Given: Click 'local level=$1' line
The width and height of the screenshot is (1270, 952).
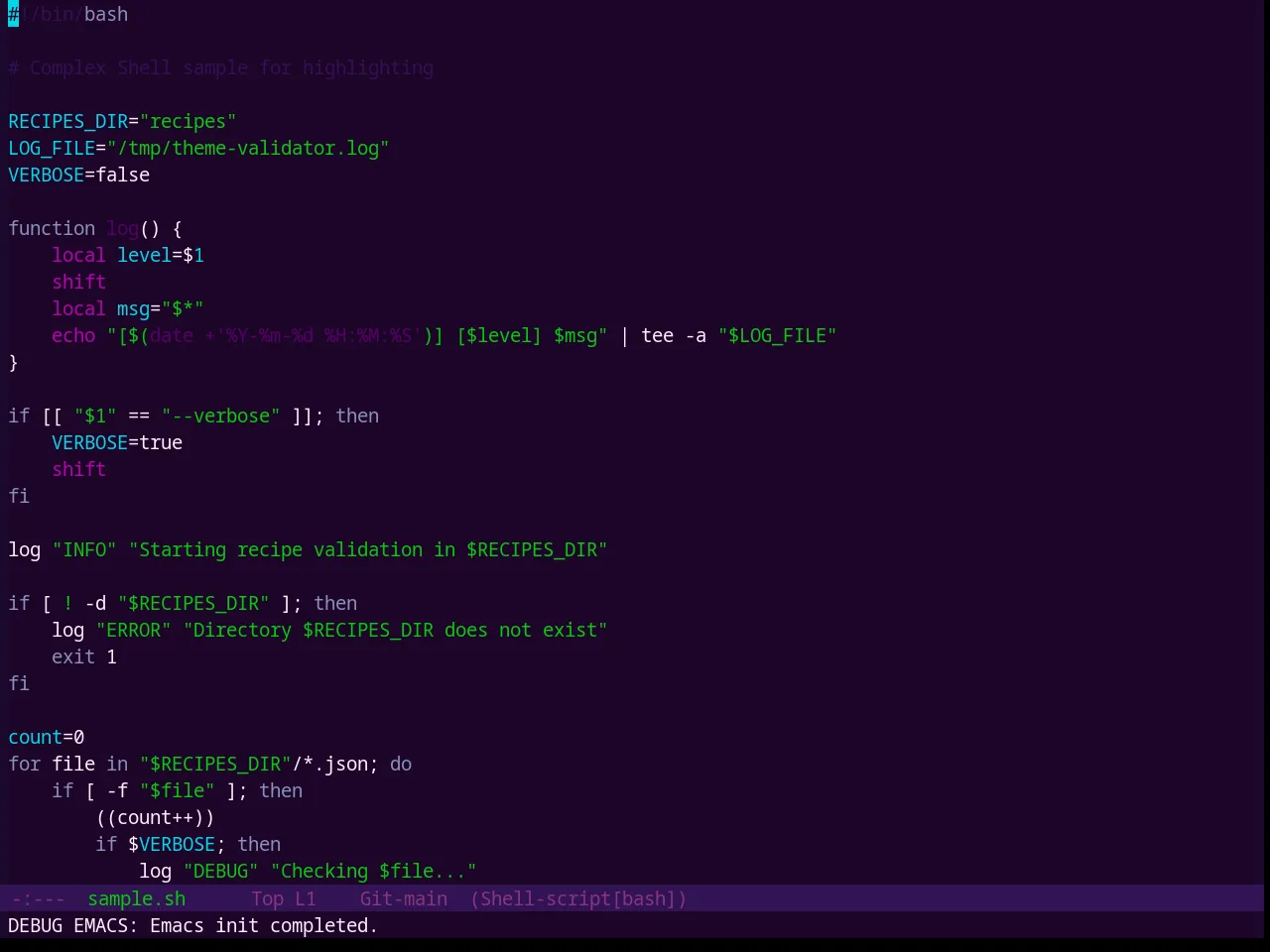Looking at the screenshot, I should [128, 255].
